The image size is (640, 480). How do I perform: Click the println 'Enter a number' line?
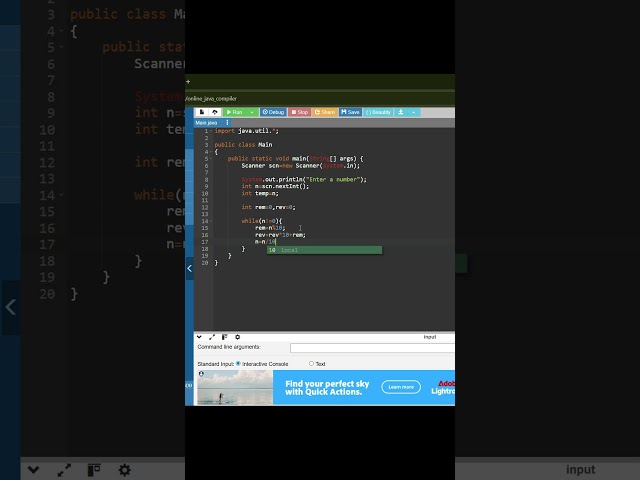[x=304, y=180]
